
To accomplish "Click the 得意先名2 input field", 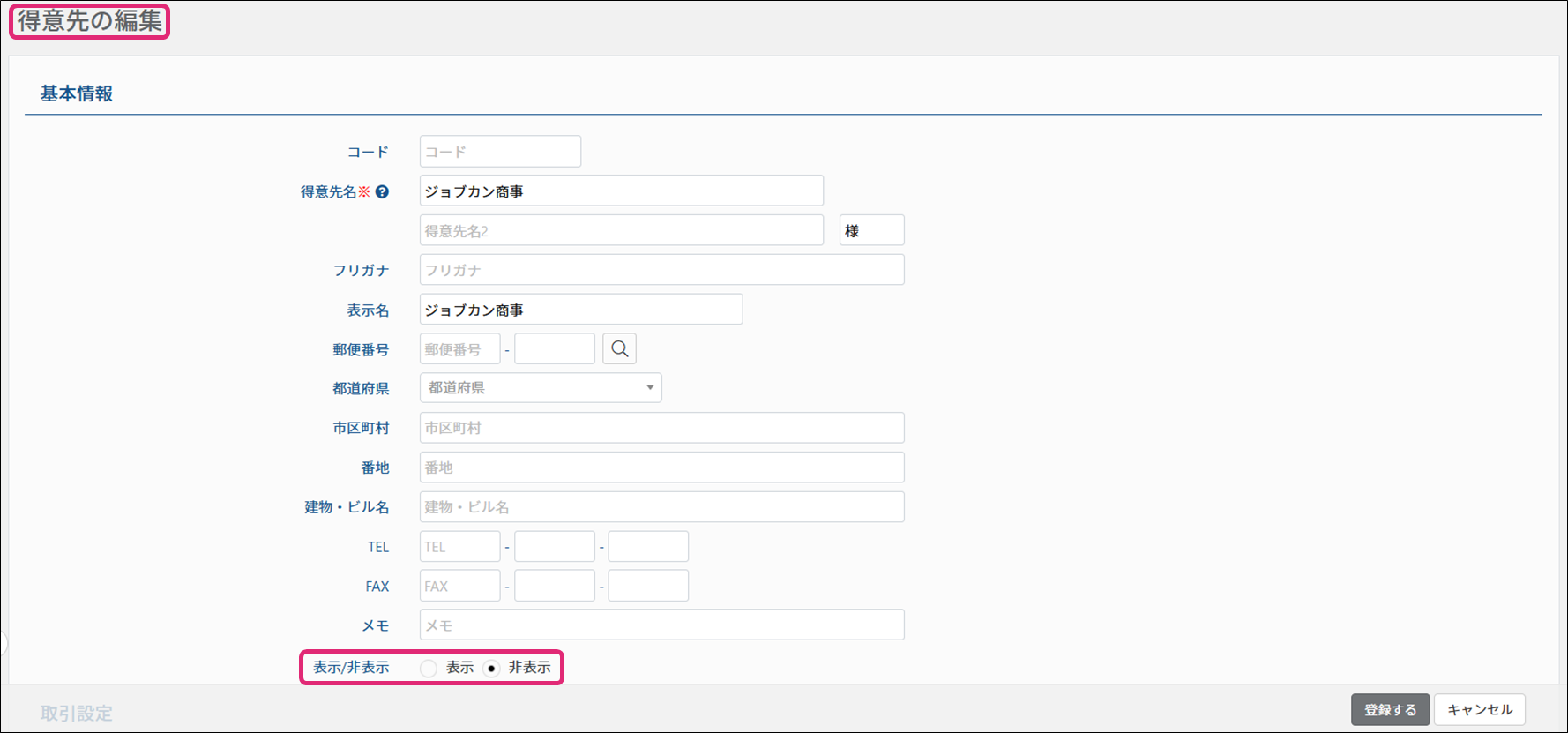I will (621, 231).
